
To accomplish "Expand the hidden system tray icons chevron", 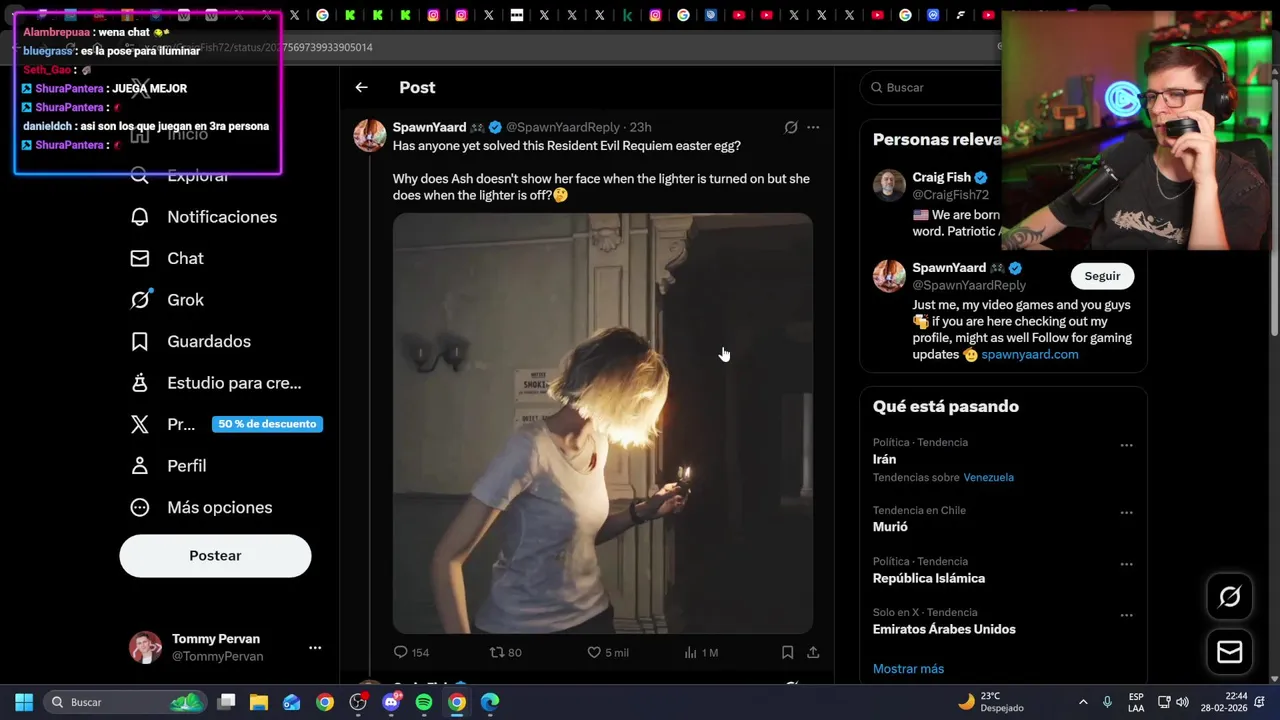I will click(x=1083, y=702).
